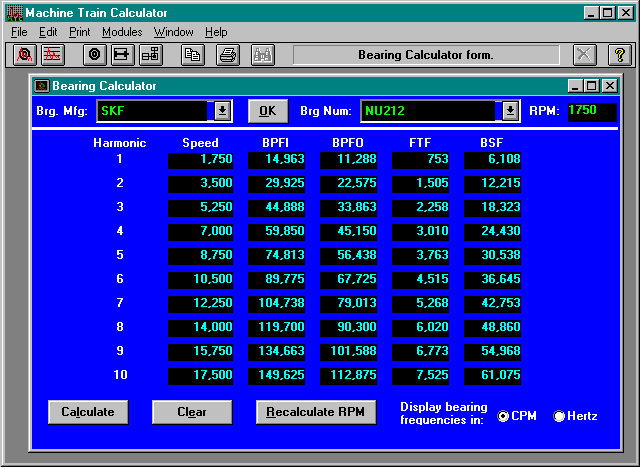The height and width of the screenshot is (467, 640).
Task: Click harmonic 1 BSF cell 6,108
Action: (492, 160)
